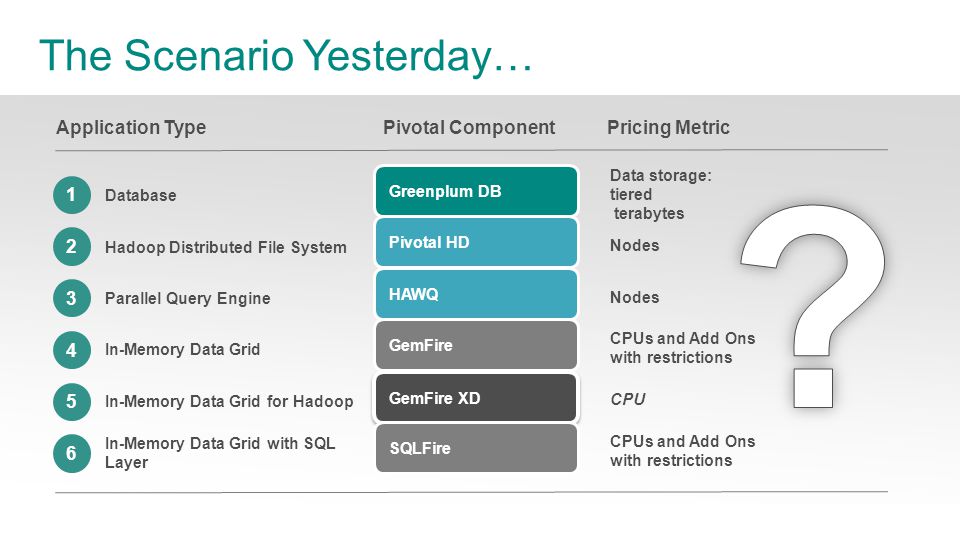Click the number 3 circle badge
960x540 pixels.
72,298
